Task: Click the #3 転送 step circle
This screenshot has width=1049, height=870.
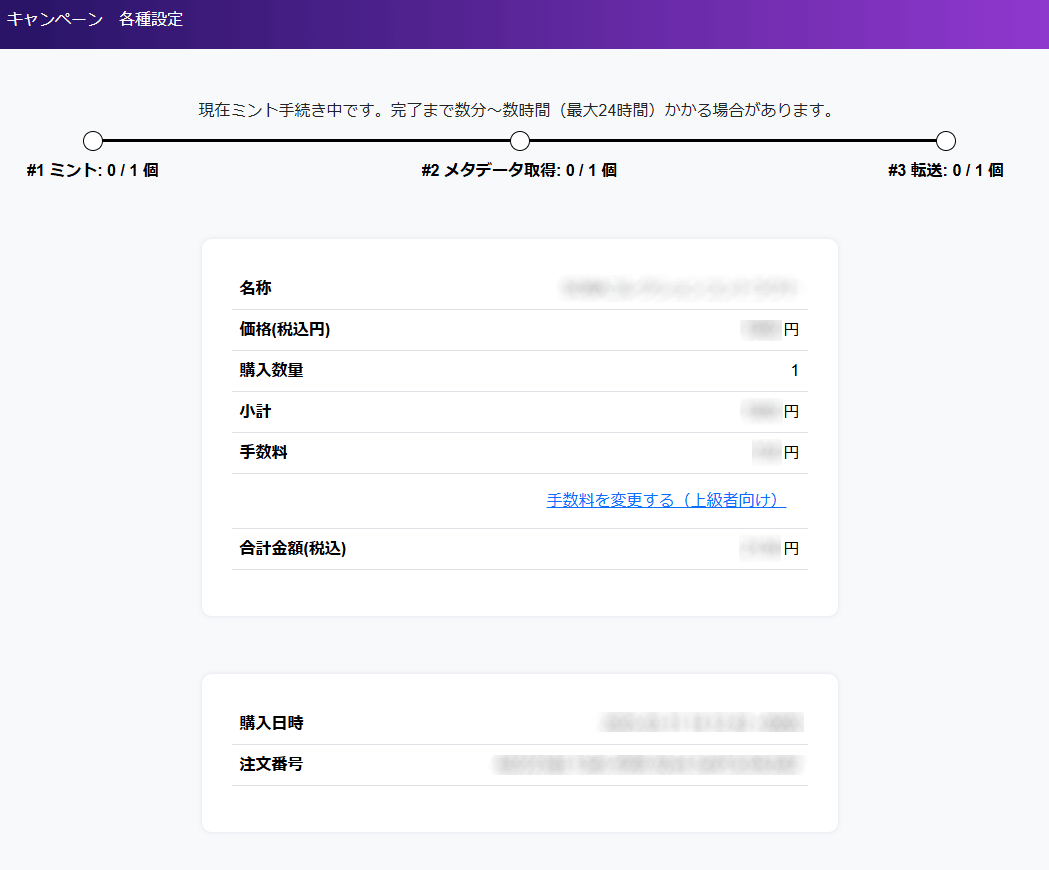Action: coord(946,141)
